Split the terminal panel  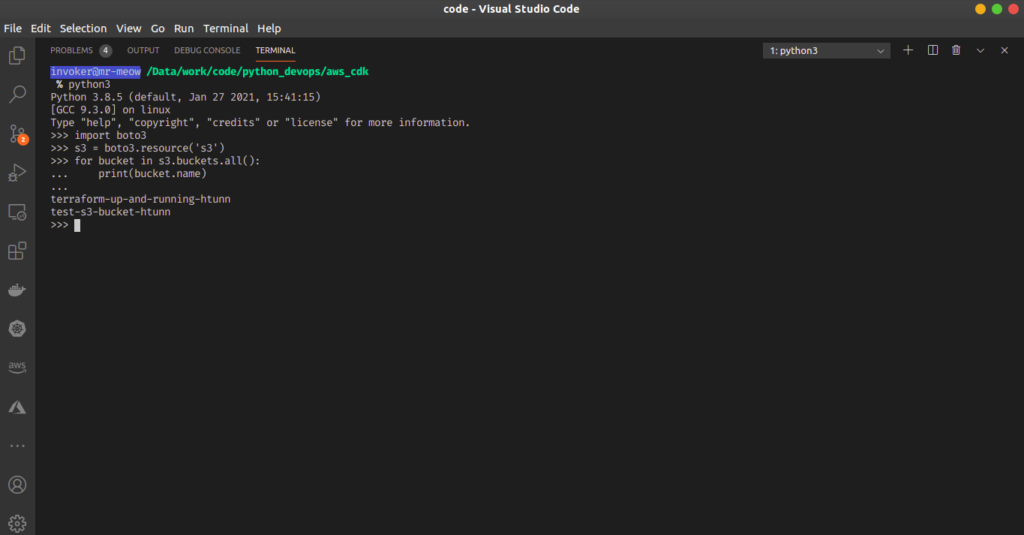[933, 50]
